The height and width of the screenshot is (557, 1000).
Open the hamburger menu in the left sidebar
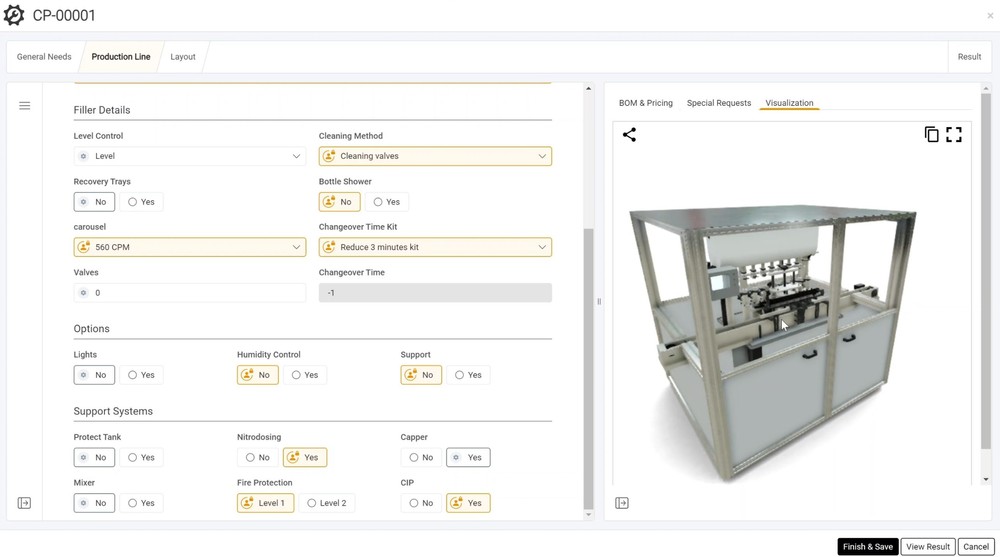(25, 106)
